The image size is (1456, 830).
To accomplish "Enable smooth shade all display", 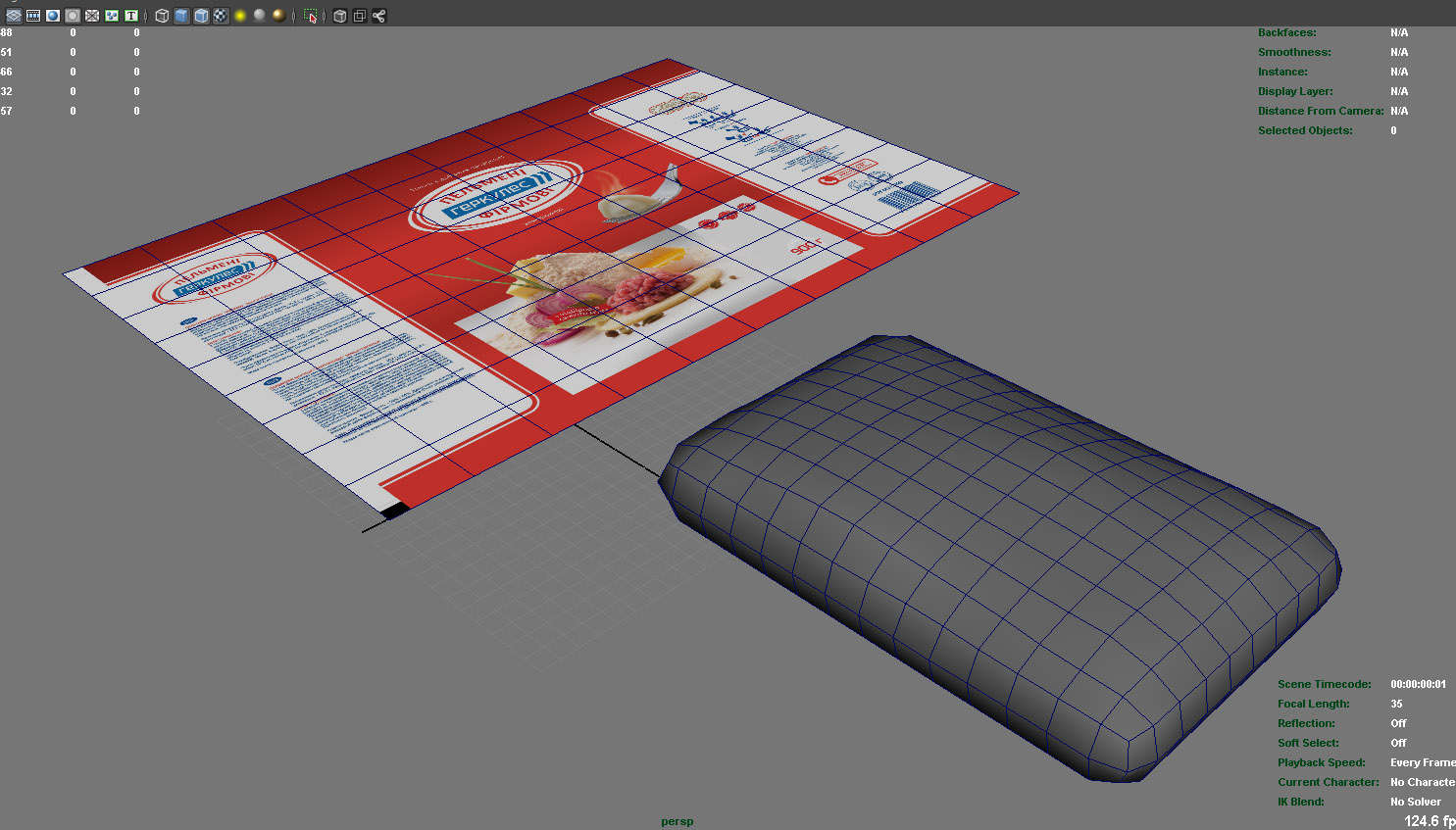I will [x=181, y=16].
